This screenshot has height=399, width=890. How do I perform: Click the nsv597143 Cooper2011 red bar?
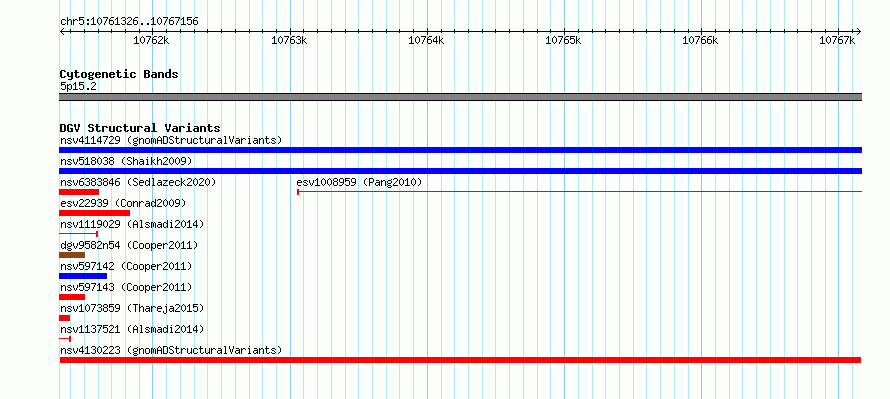tap(72, 297)
